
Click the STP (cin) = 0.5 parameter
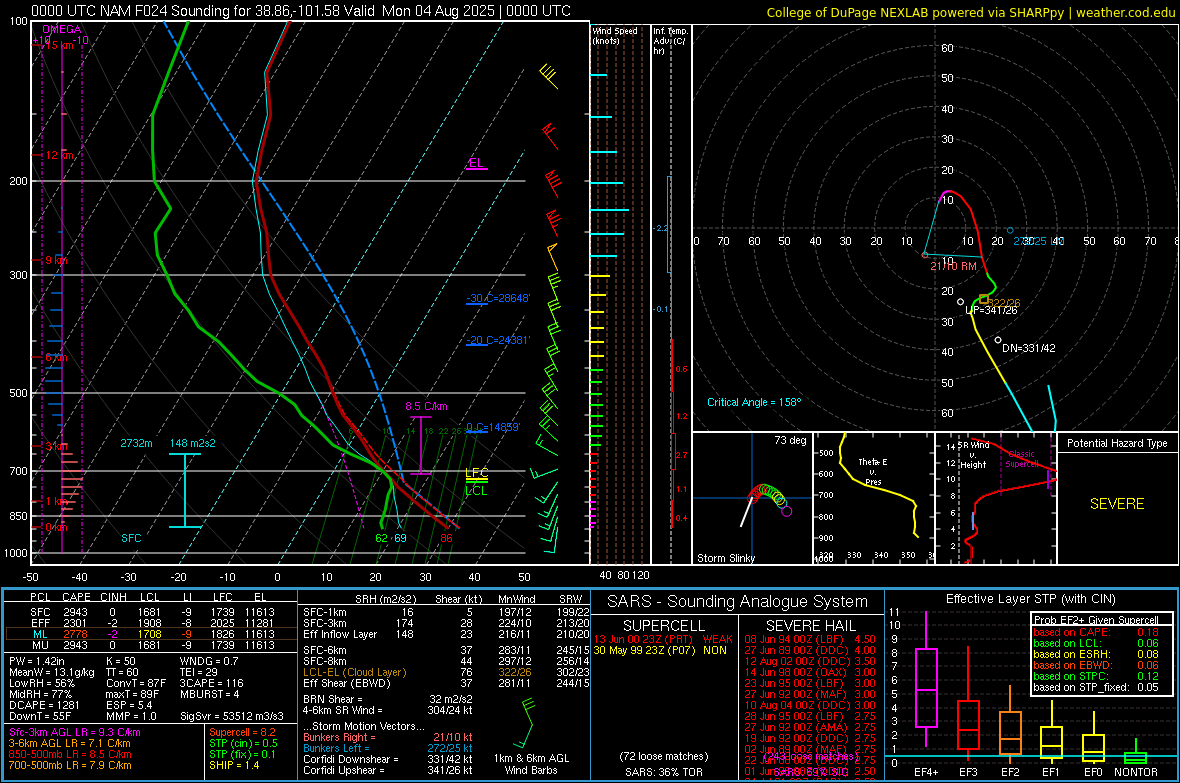pyautogui.click(x=243, y=743)
